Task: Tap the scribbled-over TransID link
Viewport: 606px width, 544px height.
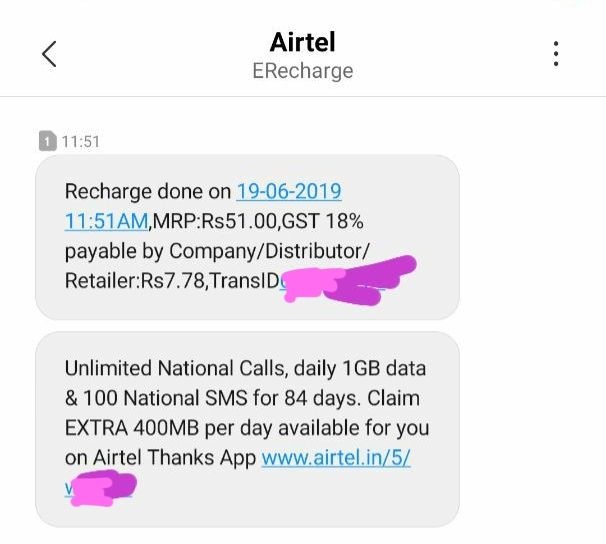Action: click(332, 281)
